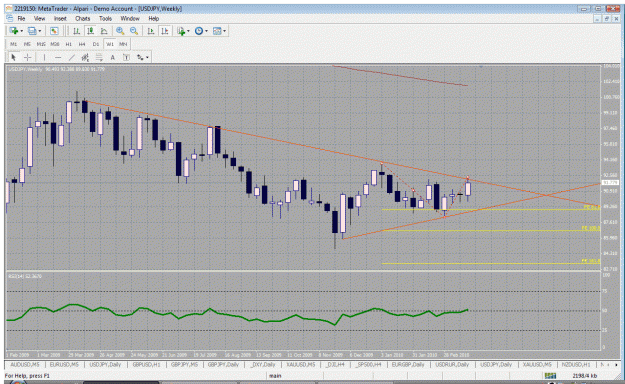The image size is (625, 384).
Task: Switch to Line Chart display
Action: tap(104, 31)
